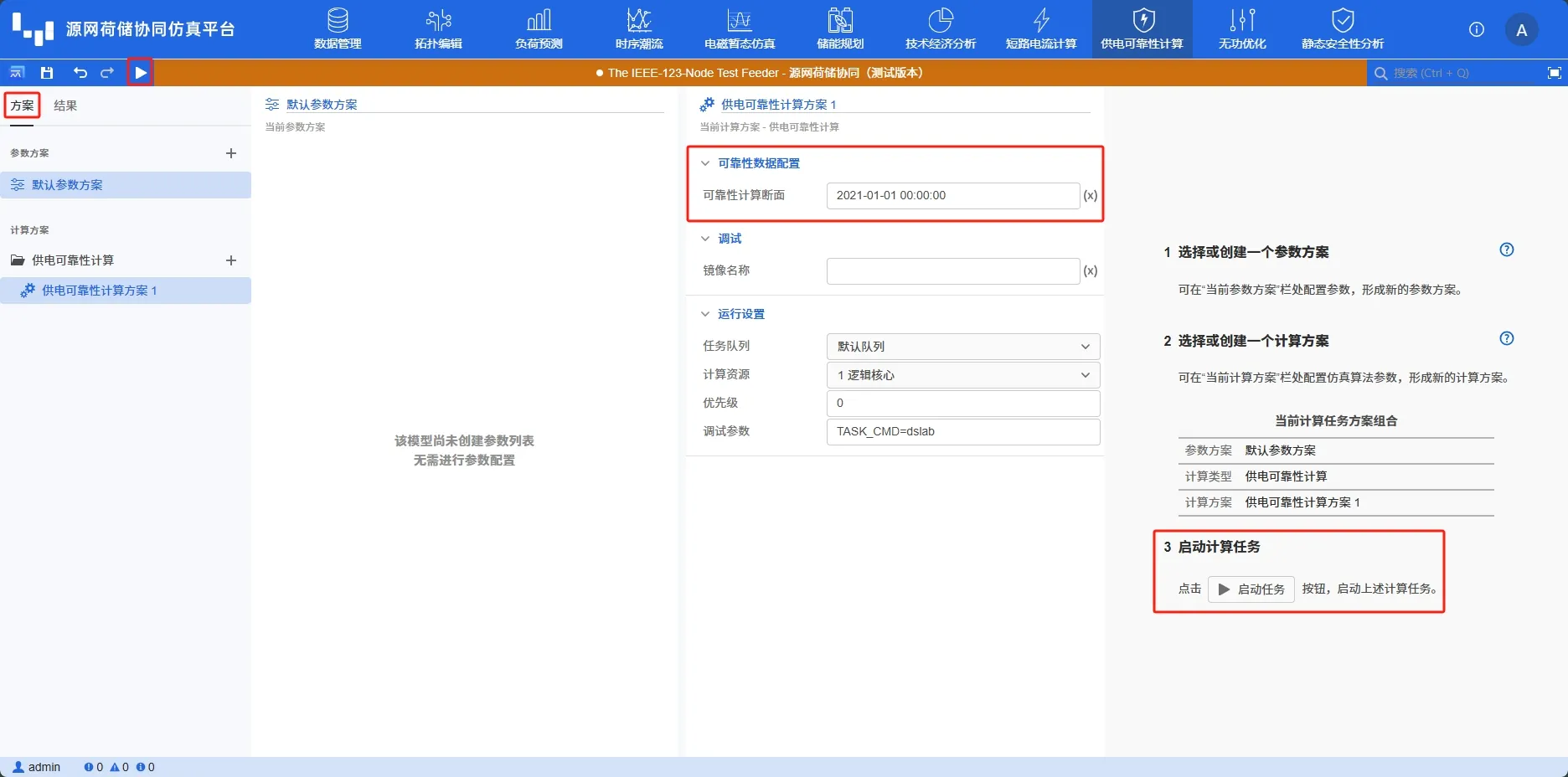
Task: Click the 计算类型 row value 供电可靠性计算
Action: (1286, 476)
